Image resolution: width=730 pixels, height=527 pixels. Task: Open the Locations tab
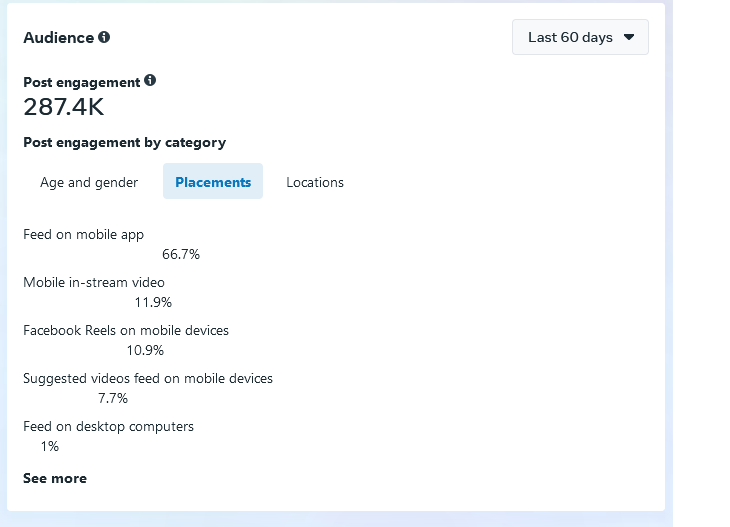pyautogui.click(x=315, y=182)
